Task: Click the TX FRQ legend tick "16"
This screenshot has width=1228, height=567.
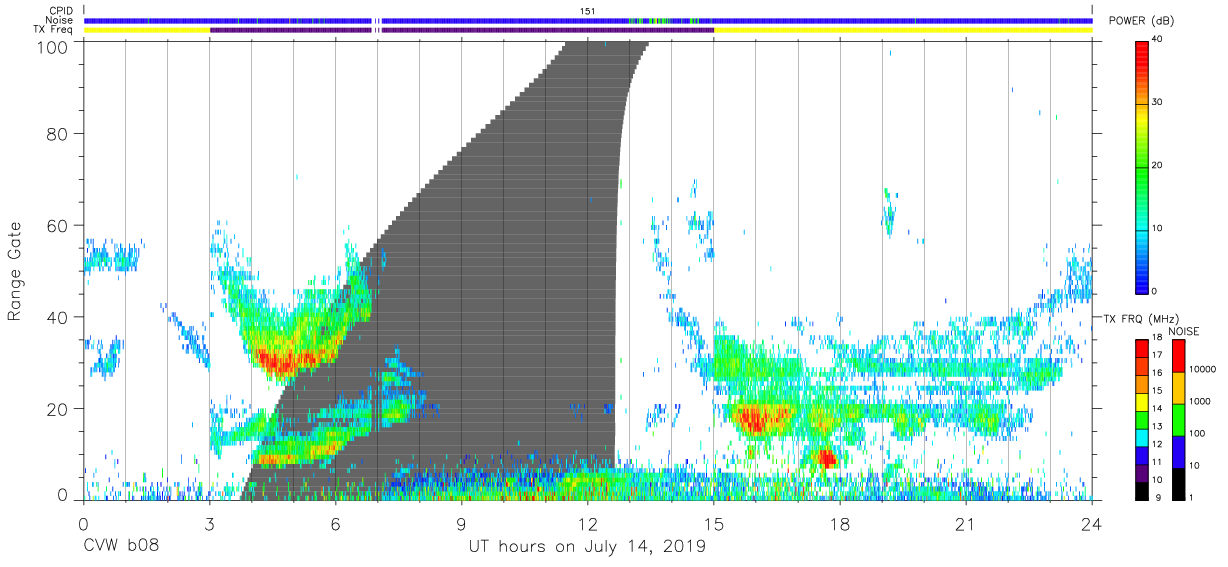Action: pos(1158,373)
